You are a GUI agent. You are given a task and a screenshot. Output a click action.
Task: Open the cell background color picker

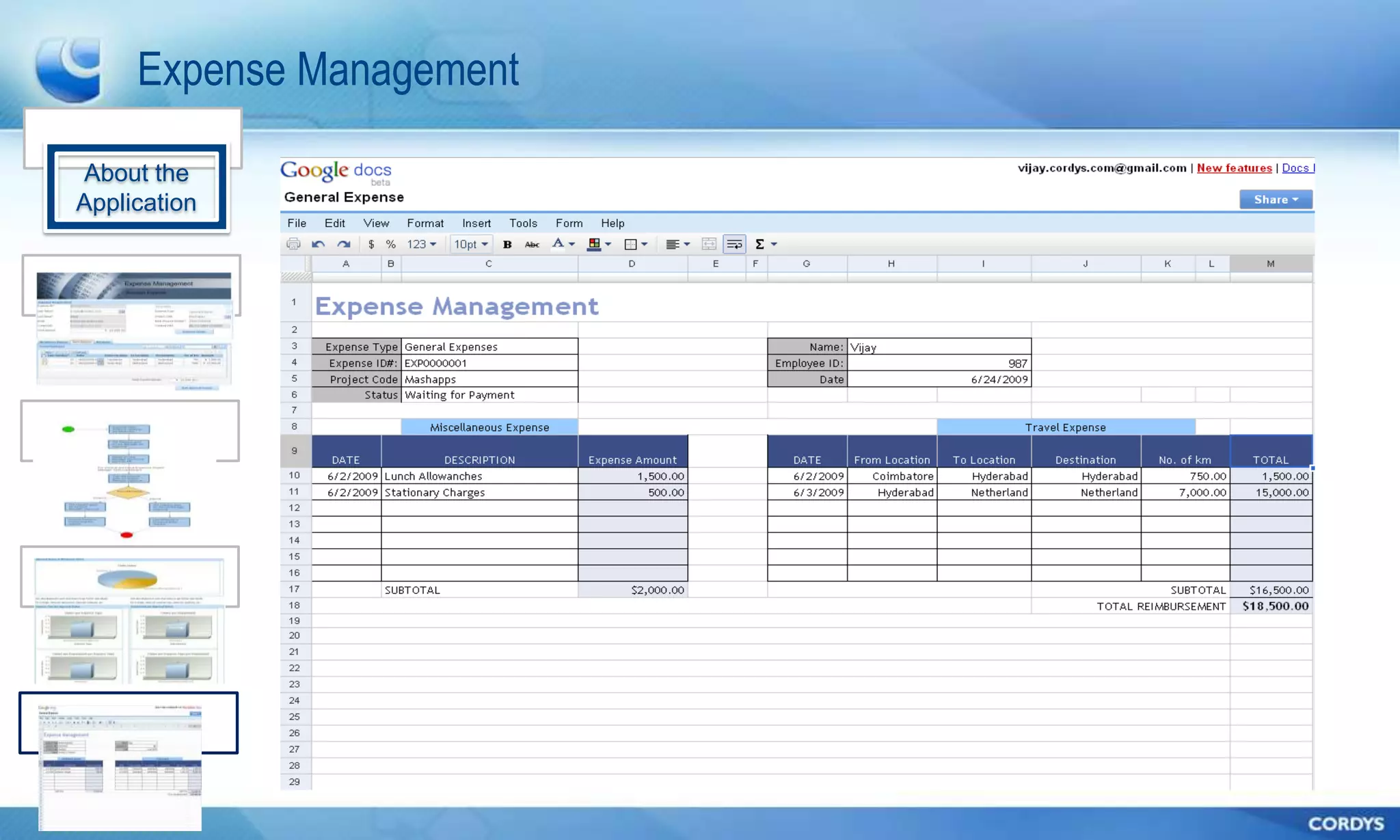(x=600, y=244)
